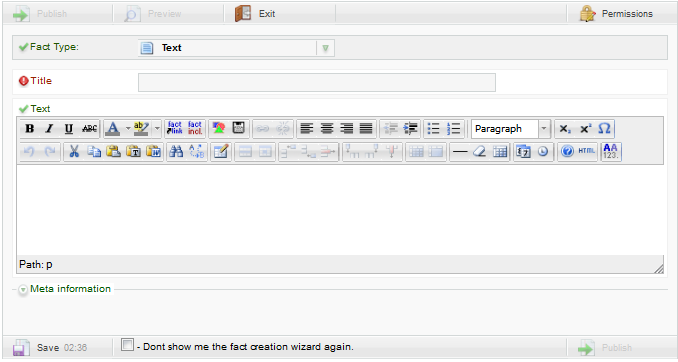
Task: Cut selection with the scissors icon
Action: click(x=74, y=151)
